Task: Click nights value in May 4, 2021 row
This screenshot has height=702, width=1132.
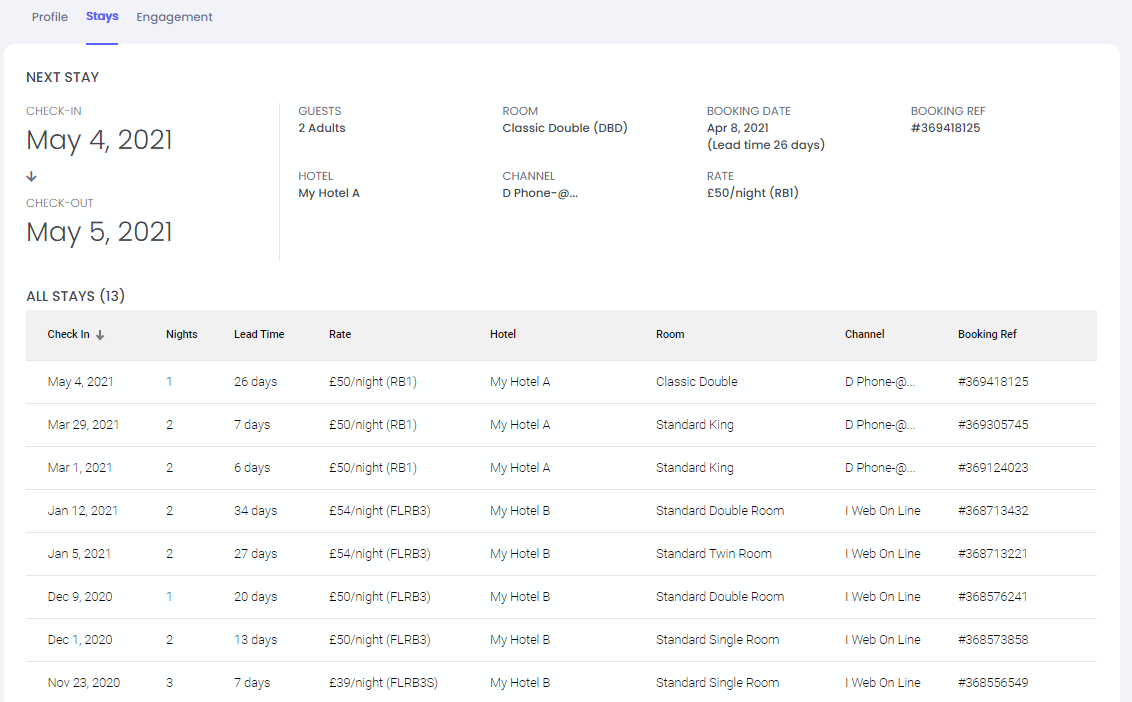Action: [x=169, y=382]
